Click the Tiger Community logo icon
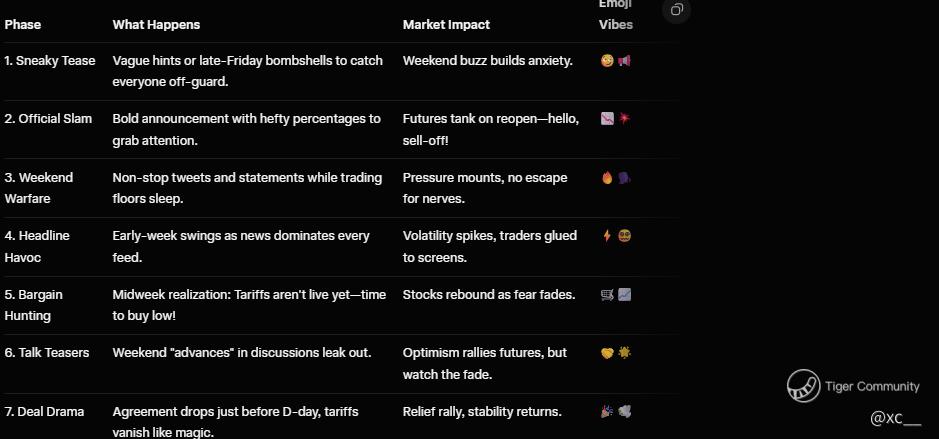Screen dimensions: 939x439 coord(802,386)
